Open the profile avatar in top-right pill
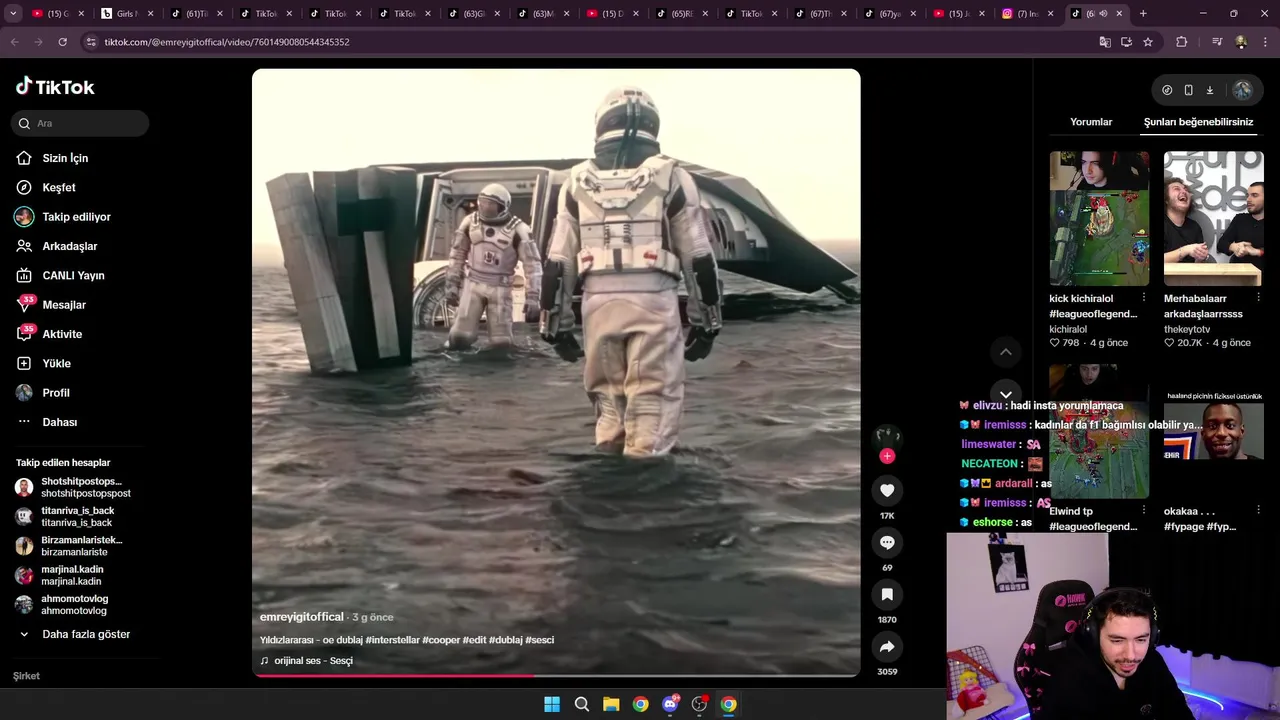 coord(1242,90)
